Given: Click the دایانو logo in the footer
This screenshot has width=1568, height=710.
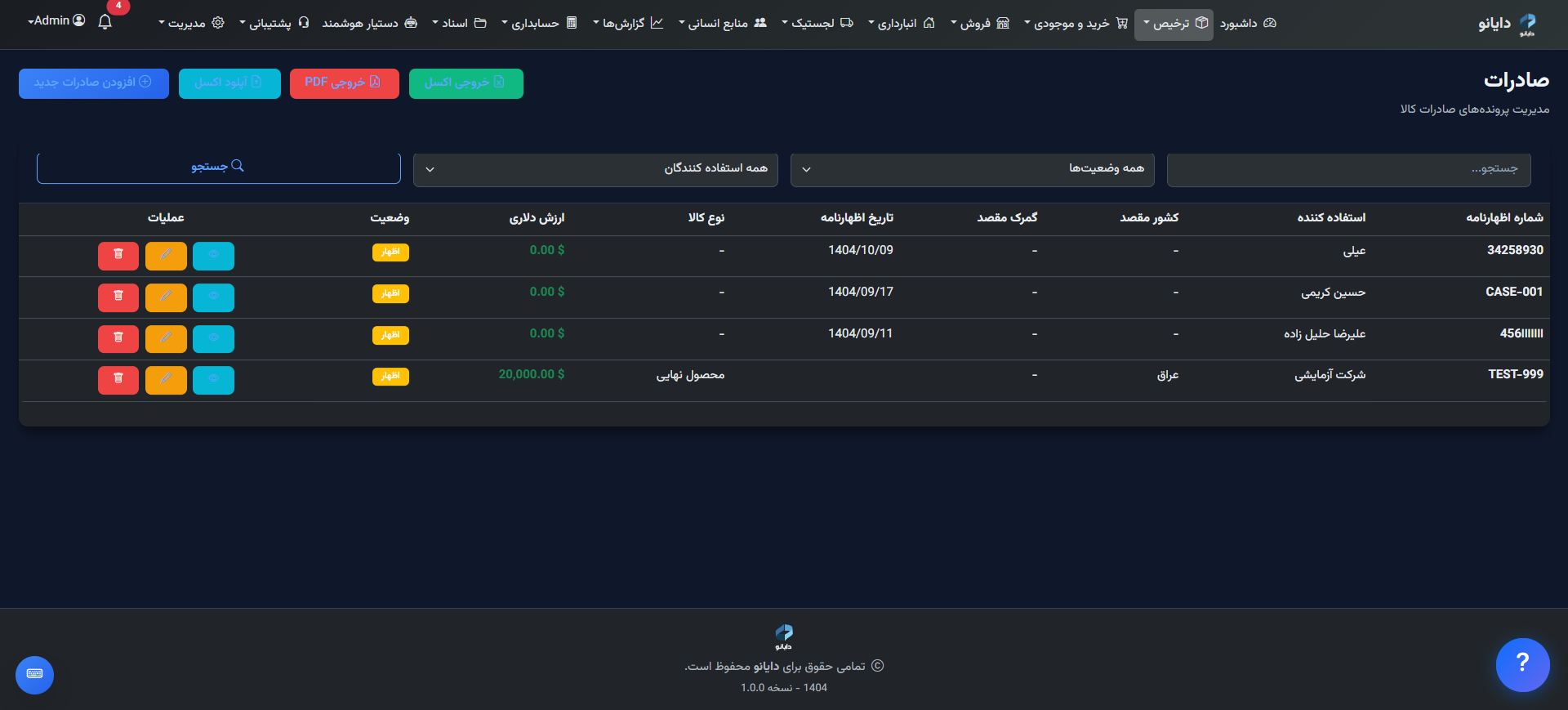Looking at the screenshot, I should pyautogui.click(x=783, y=636).
